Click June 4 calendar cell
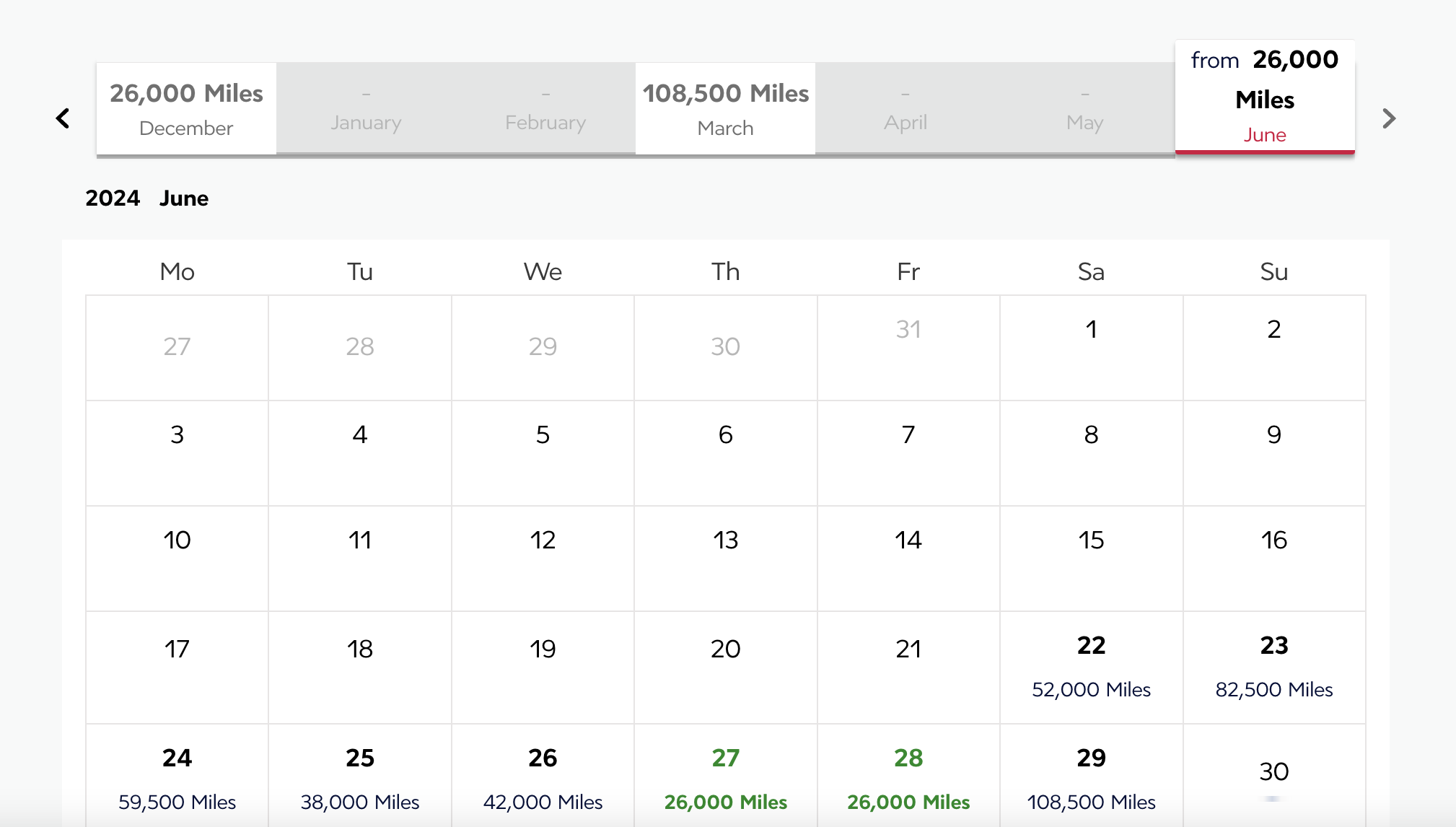This screenshot has width=1456, height=827. tap(360, 453)
